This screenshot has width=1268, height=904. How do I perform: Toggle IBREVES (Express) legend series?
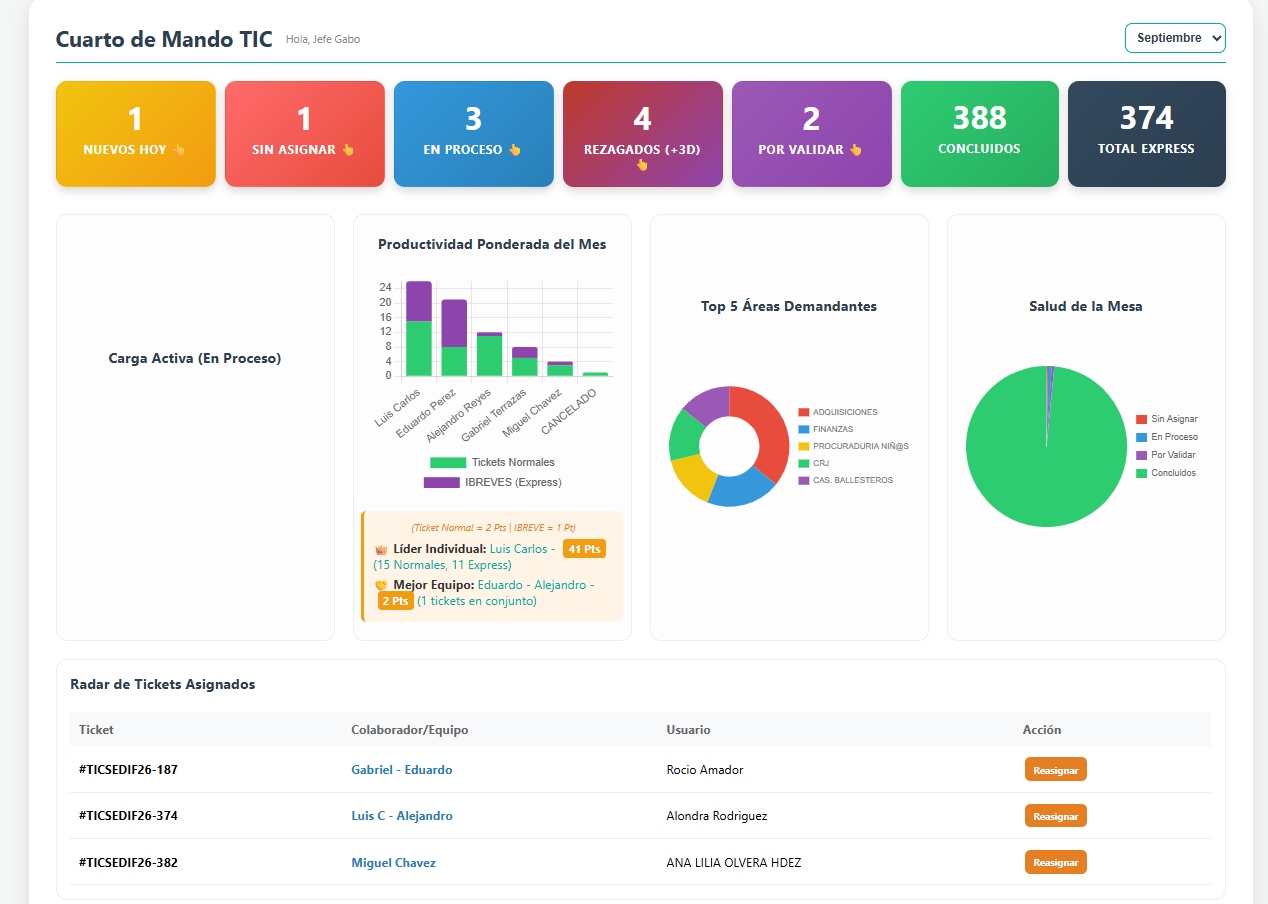493,482
